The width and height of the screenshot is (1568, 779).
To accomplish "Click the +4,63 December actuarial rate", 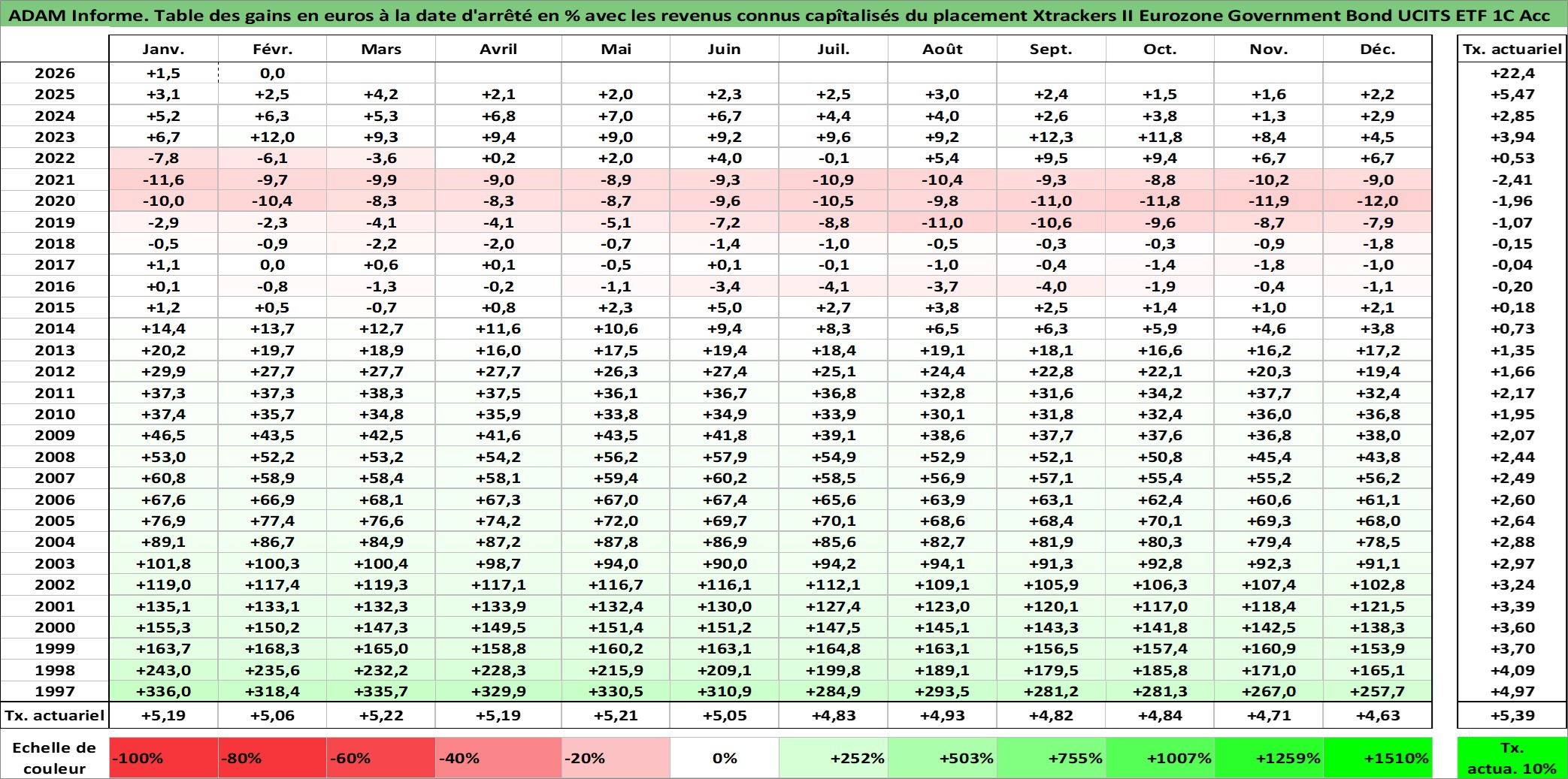I will coord(1378,715).
